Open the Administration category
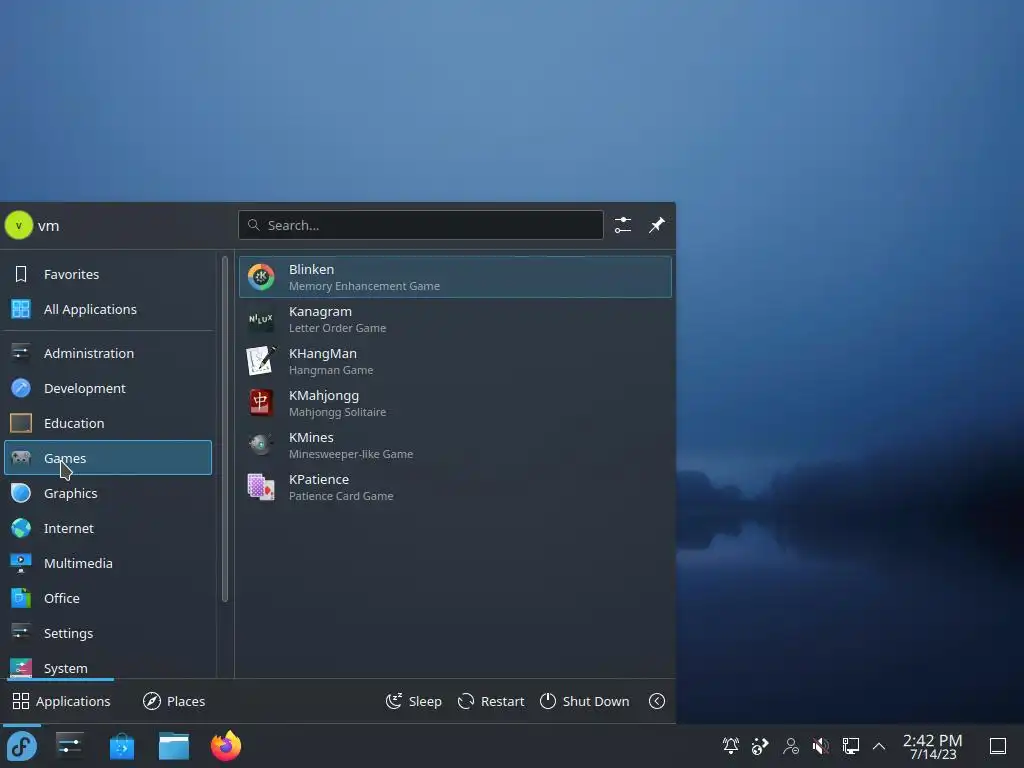 click(x=108, y=353)
